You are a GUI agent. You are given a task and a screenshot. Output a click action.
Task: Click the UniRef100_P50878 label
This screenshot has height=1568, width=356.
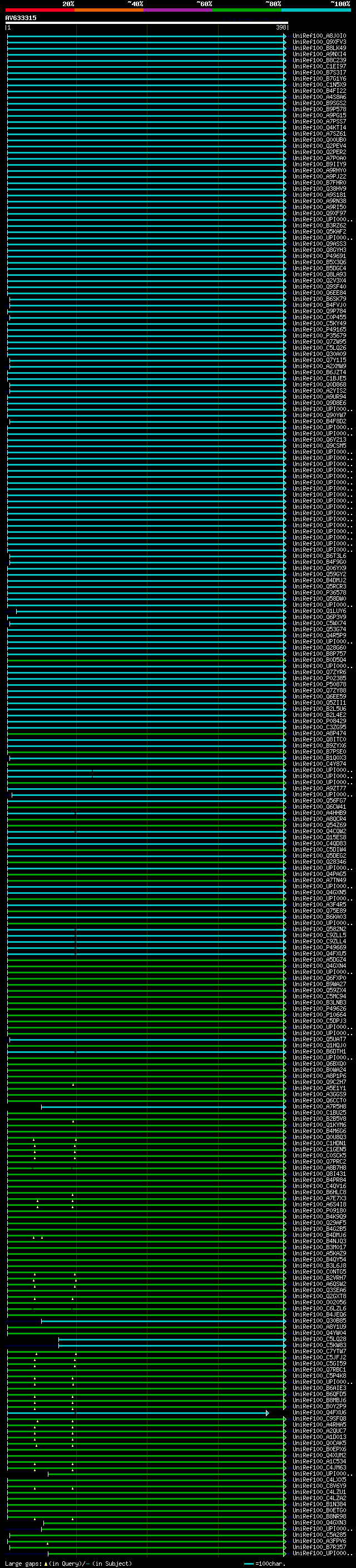[319, 684]
